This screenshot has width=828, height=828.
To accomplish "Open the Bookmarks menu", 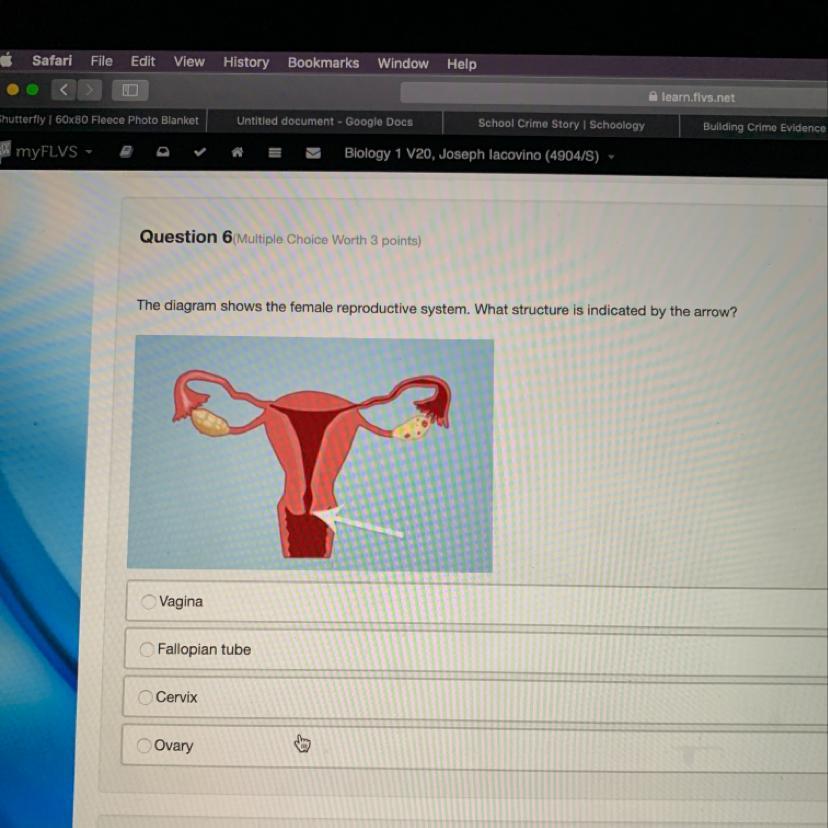I will [323, 63].
